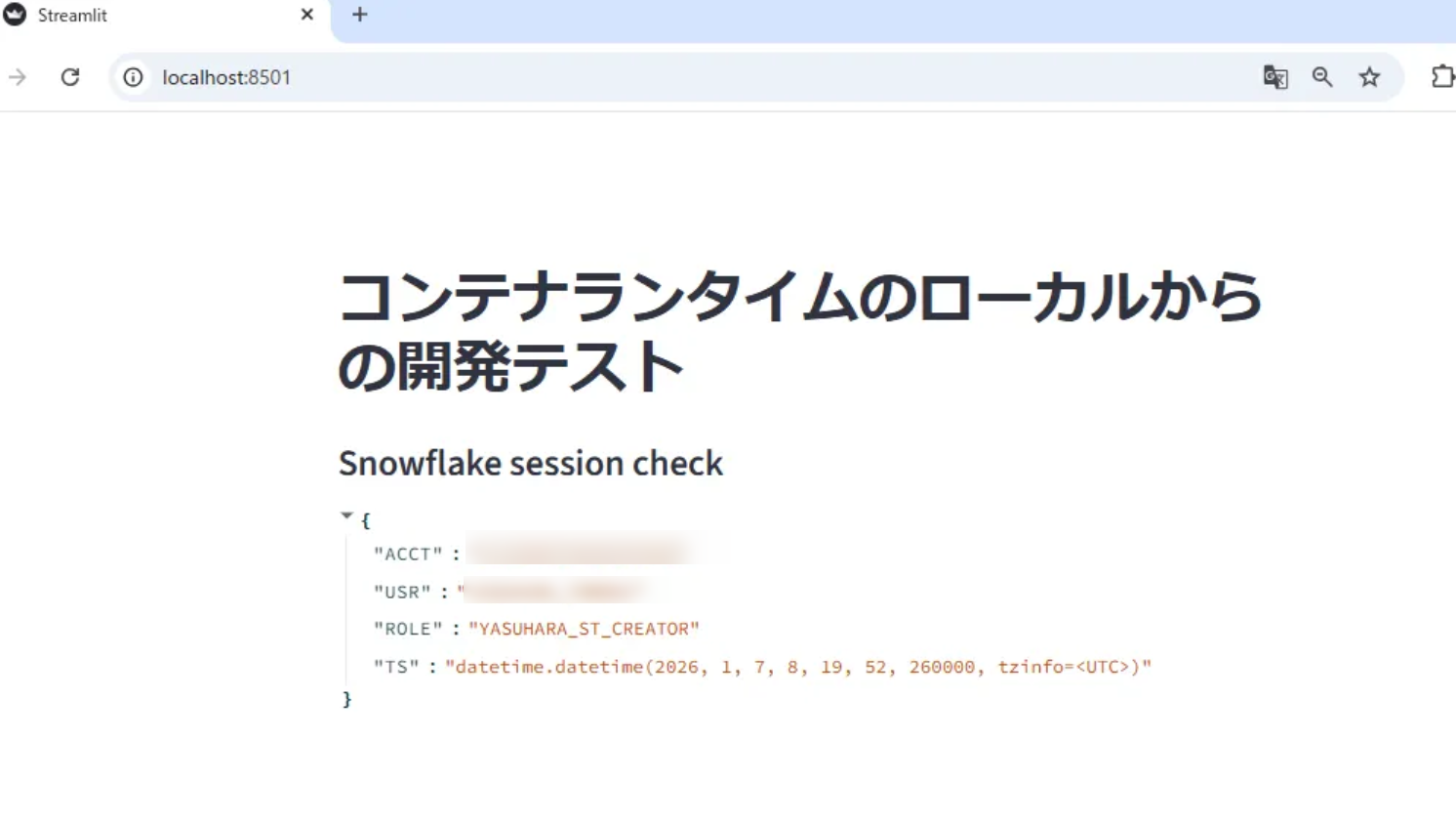Click the コンテナランタイム page title
This screenshot has height=824, width=1456.
pos(800,332)
